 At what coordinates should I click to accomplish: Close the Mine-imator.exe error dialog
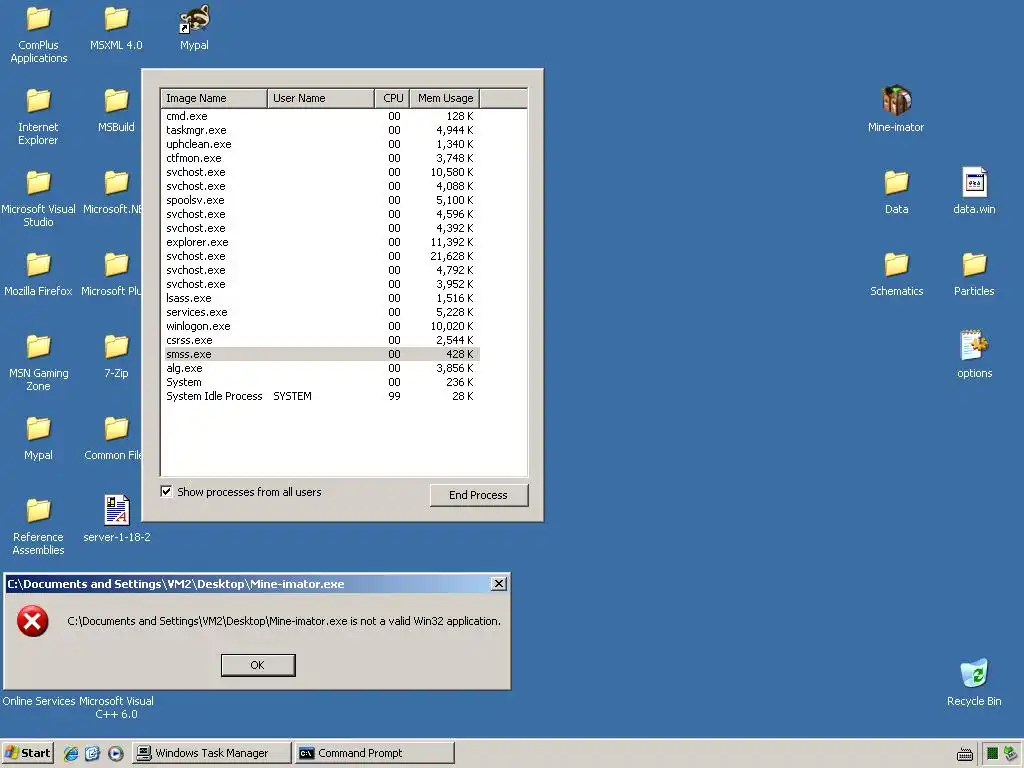[498, 584]
